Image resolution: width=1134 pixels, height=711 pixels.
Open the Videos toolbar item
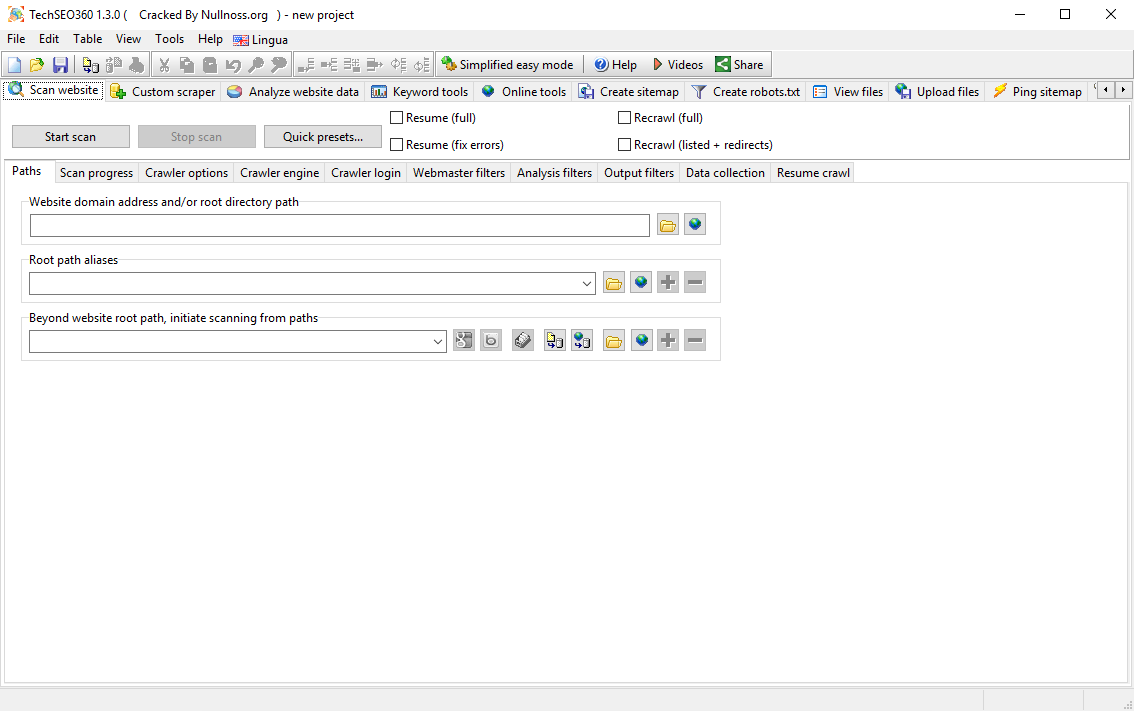[678, 65]
